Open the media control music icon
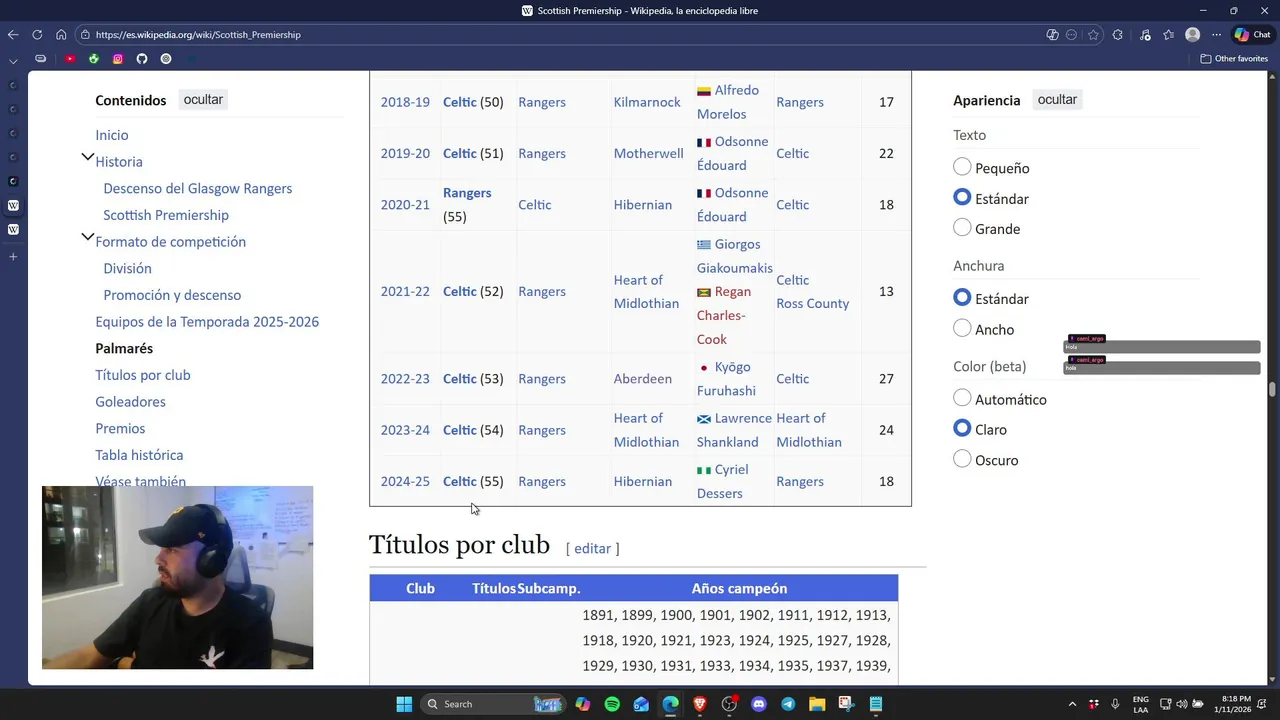The width and height of the screenshot is (1280, 720). (x=1145, y=35)
